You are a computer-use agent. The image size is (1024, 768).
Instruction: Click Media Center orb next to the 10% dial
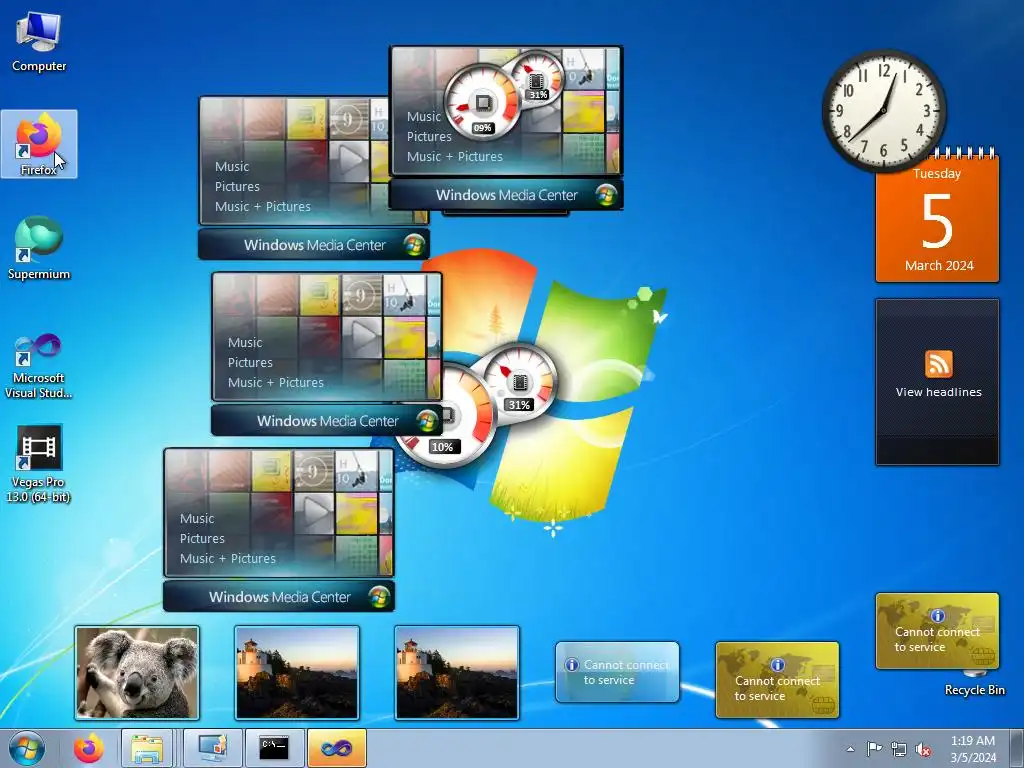pos(427,421)
